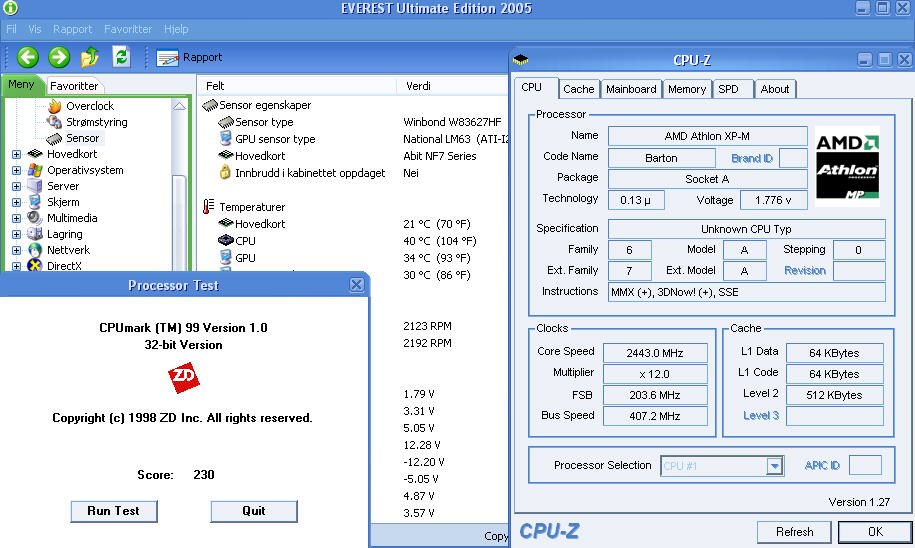The width and height of the screenshot is (915, 548).
Task: Click the Operativsystem Windows flag icon
Action: [x=35, y=170]
